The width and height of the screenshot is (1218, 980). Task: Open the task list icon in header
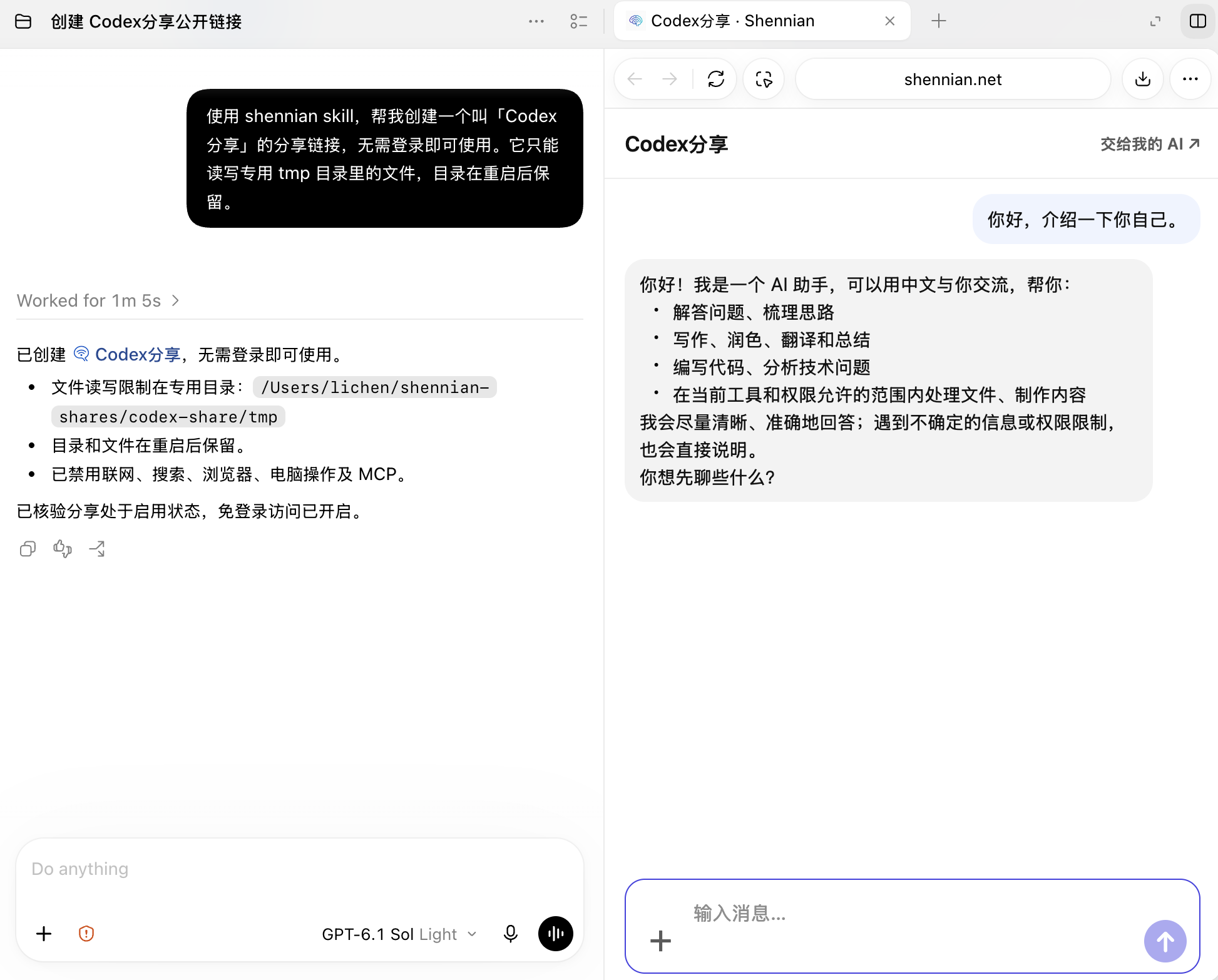coord(579,21)
